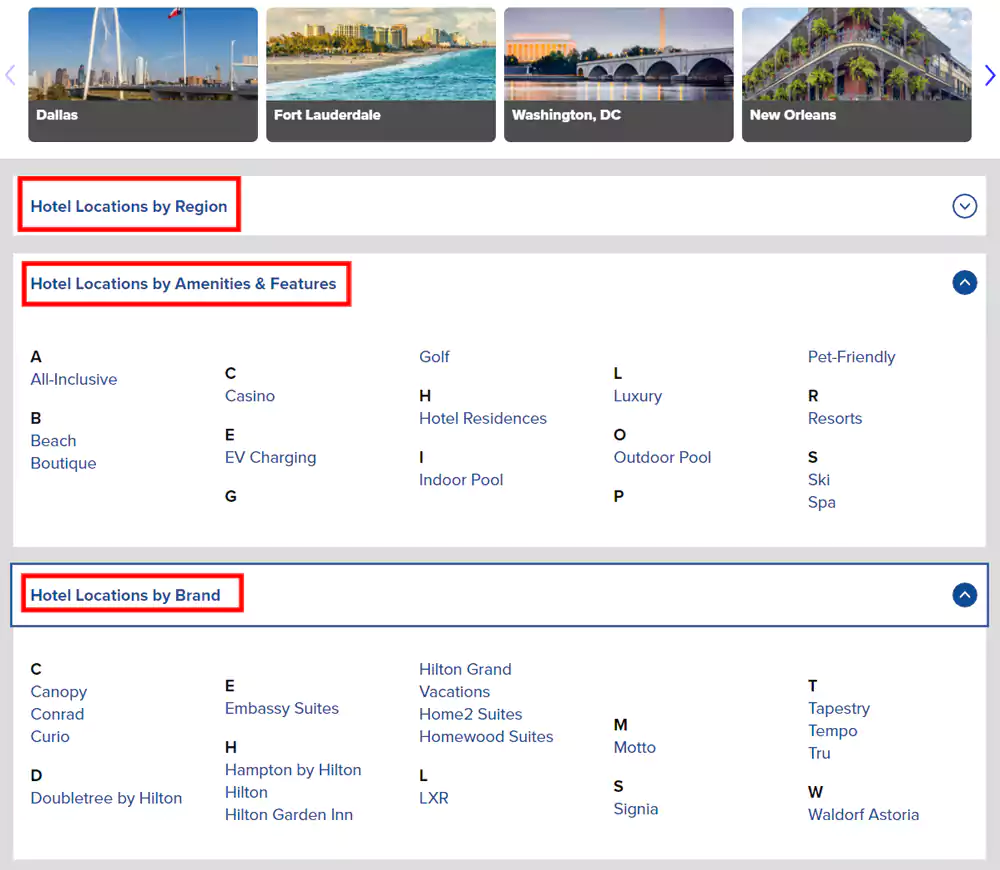The image size is (1000, 870).
Task: Open the Waldorf Astoria brand link
Action: (863, 815)
